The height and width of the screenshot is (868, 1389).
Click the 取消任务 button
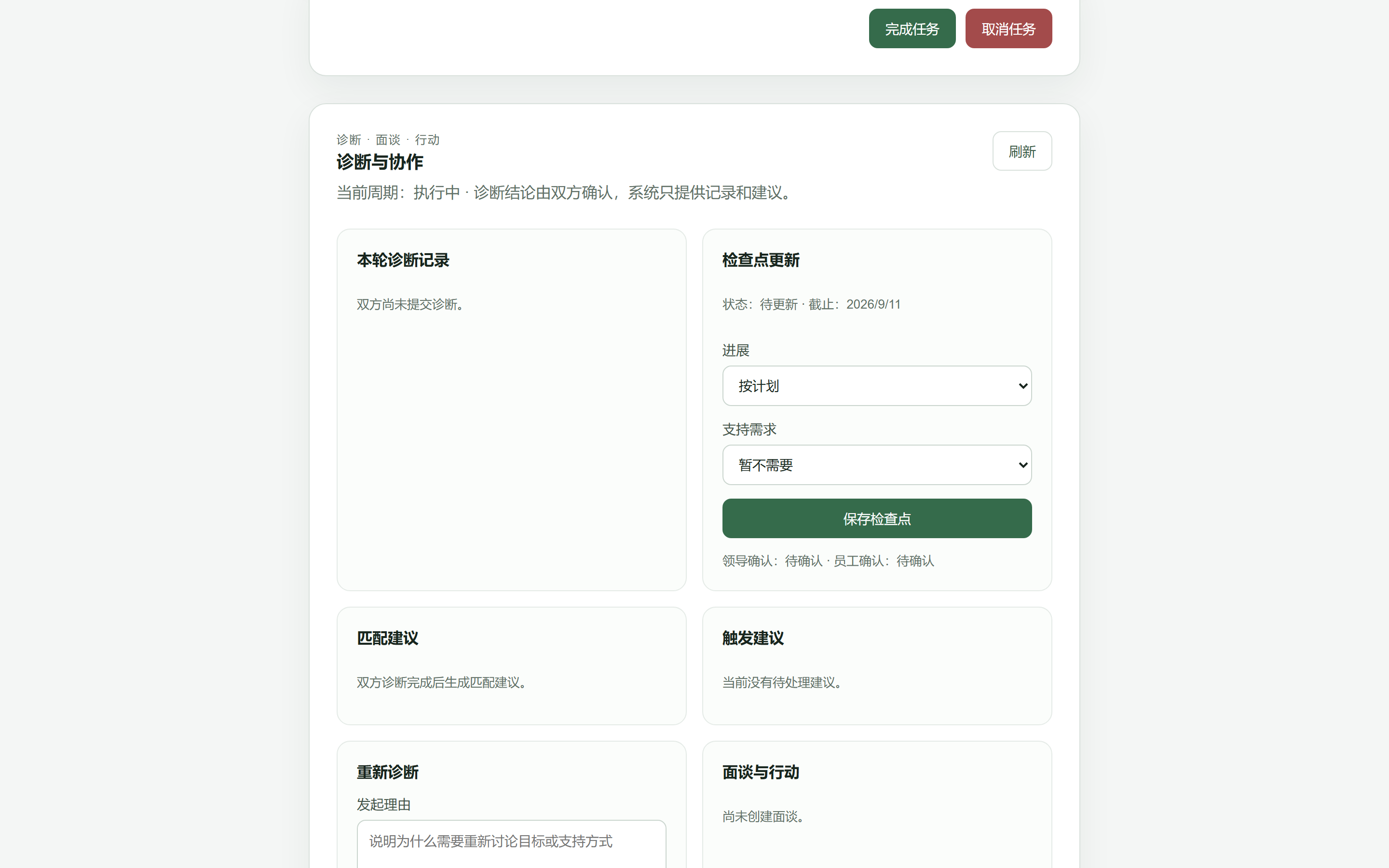(x=1008, y=29)
